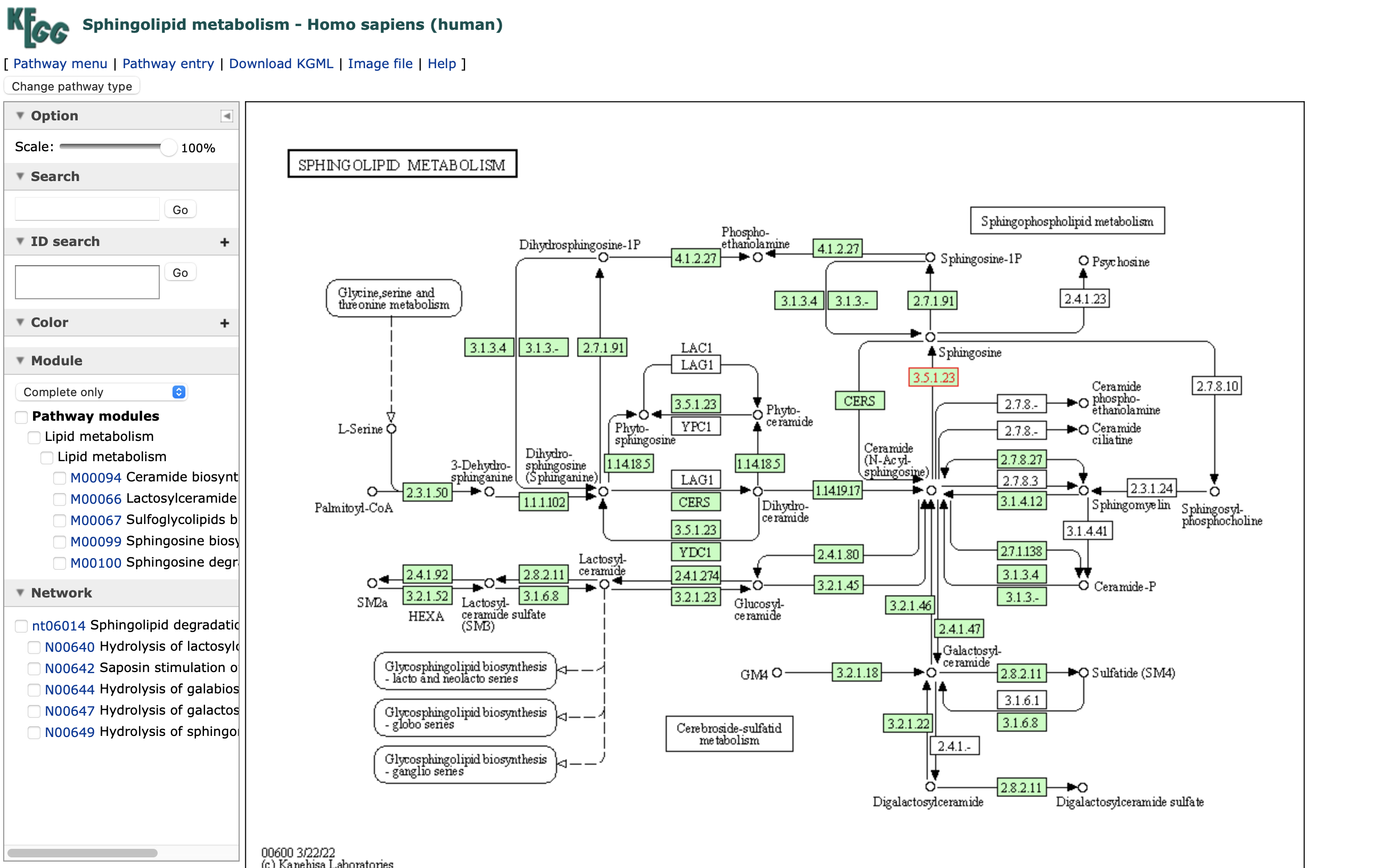Screen dimensions: 1374x868
Task: Check the Pathway modules checkbox
Action: [21, 417]
